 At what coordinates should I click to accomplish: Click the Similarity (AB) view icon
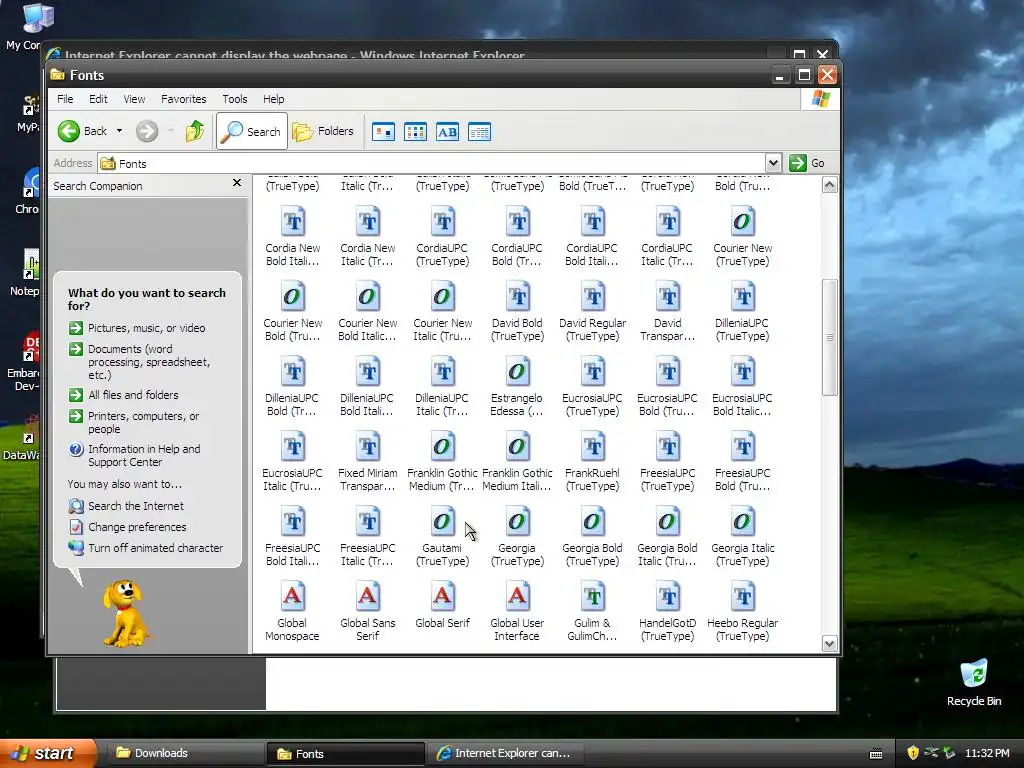point(447,132)
